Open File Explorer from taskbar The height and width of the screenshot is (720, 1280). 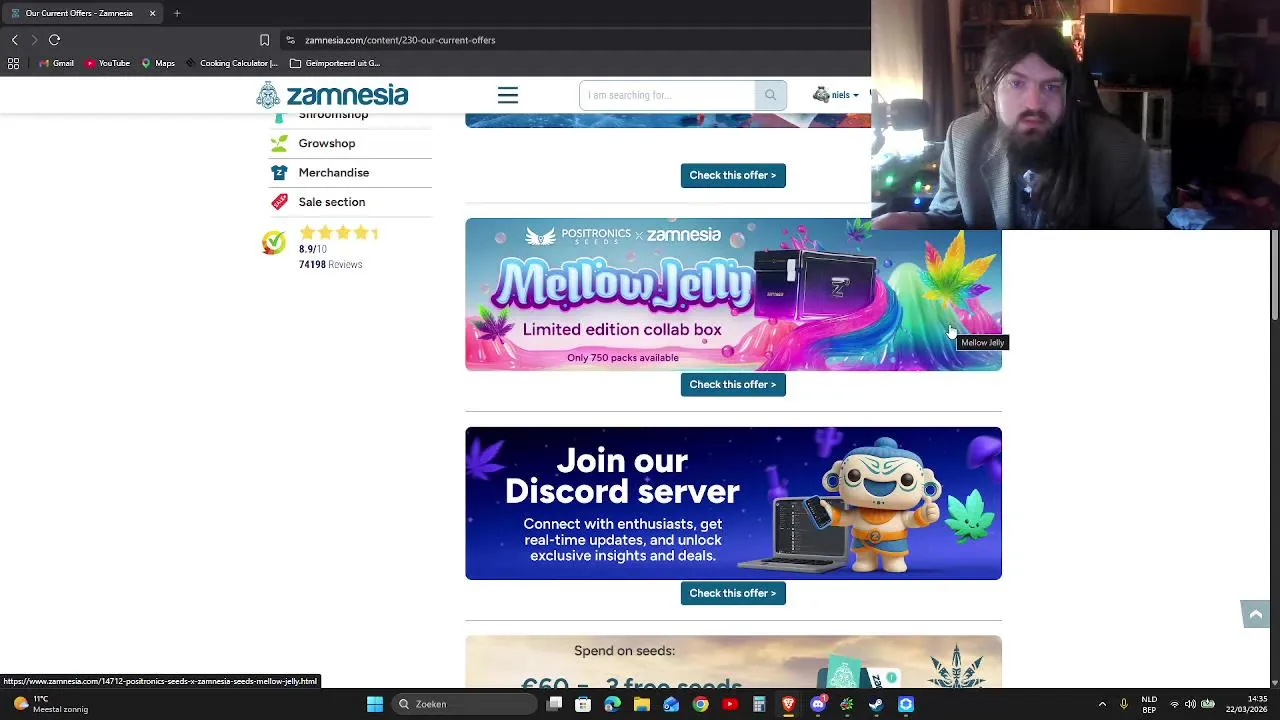coord(642,704)
